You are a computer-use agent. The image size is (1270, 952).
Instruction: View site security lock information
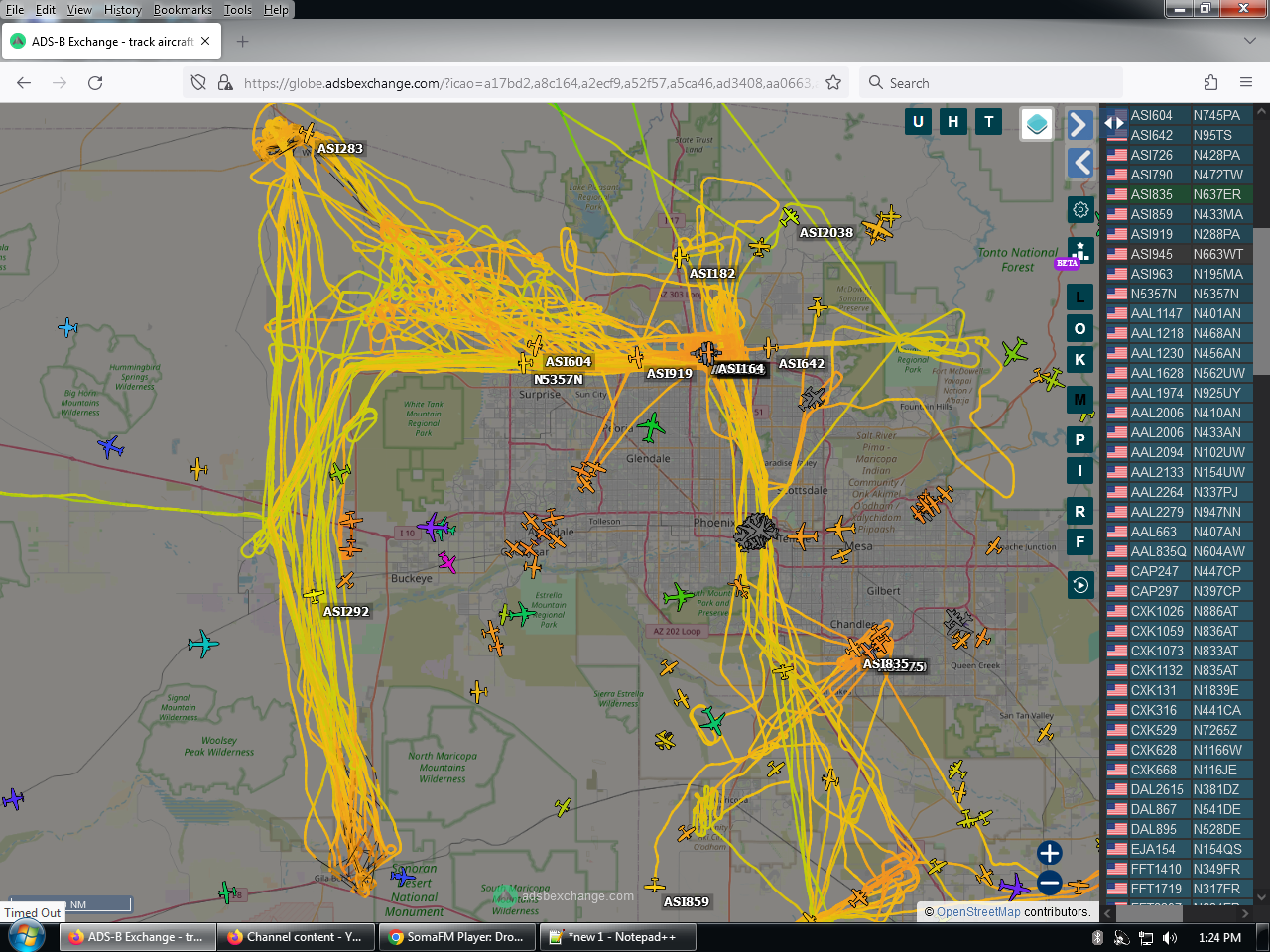[x=225, y=83]
